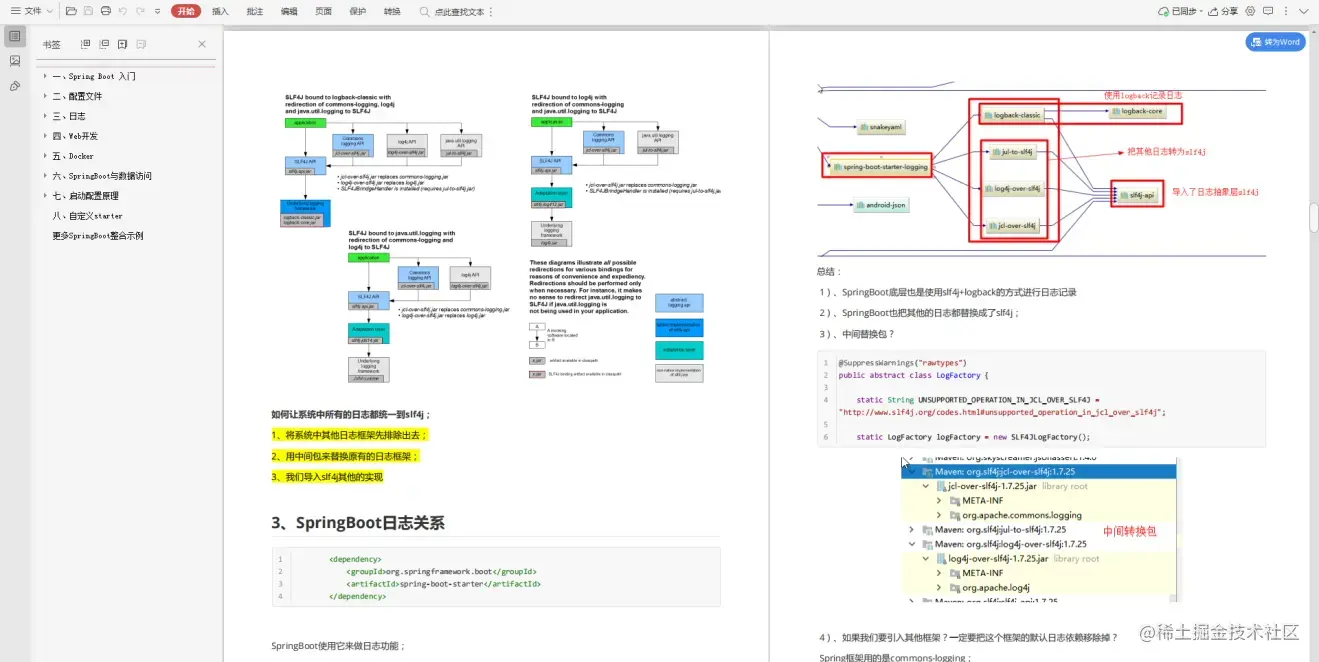This screenshot has width=1319, height=662.
Task: Expand the 五、Docker bookmark node
Action: click(x=45, y=156)
